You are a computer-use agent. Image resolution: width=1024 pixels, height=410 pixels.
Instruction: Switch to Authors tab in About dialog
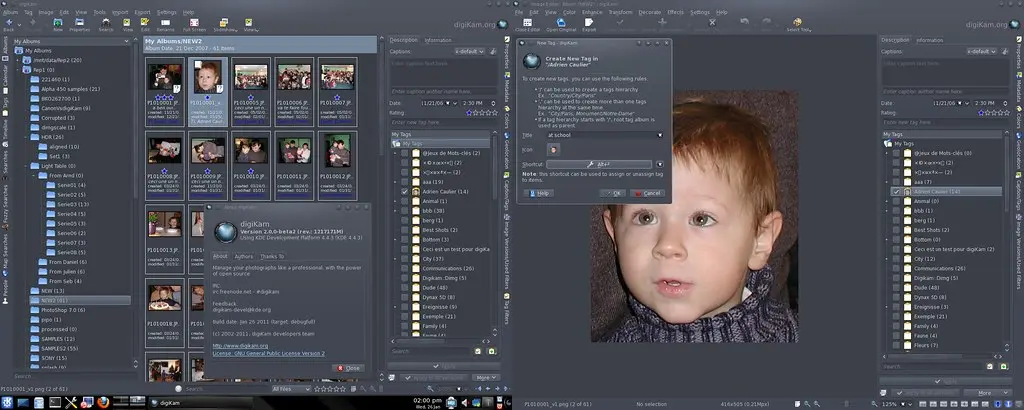pyautogui.click(x=244, y=257)
